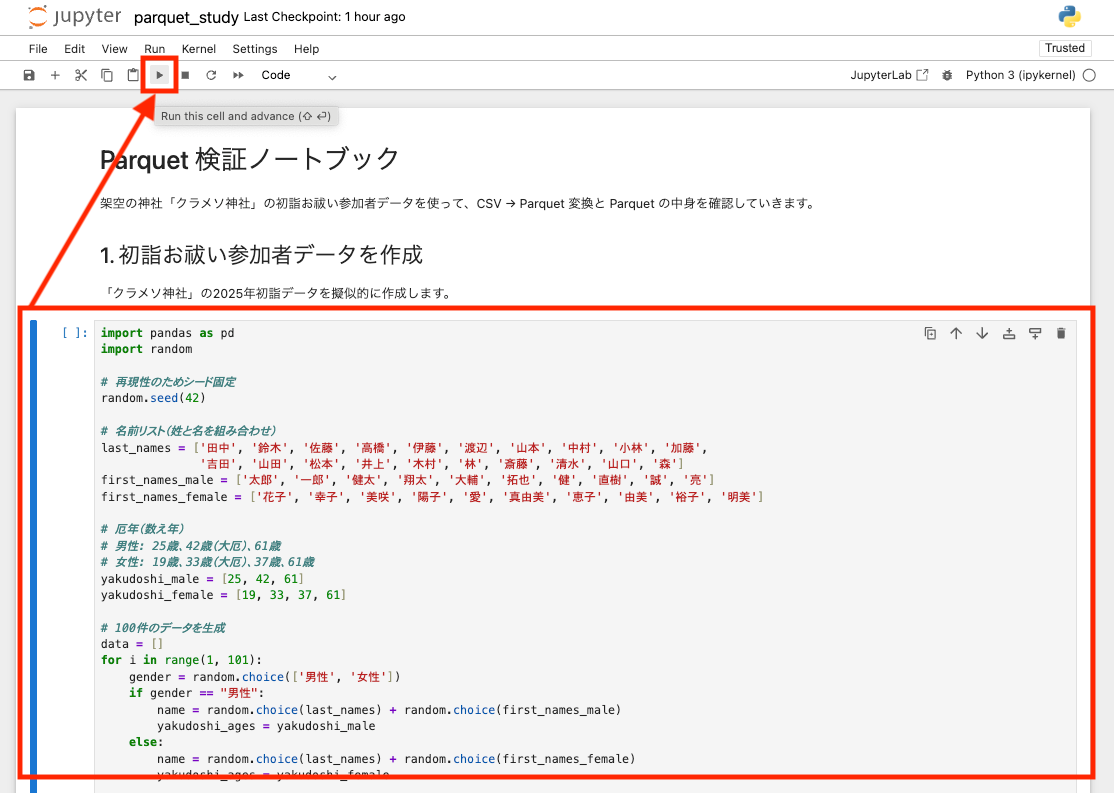Run the highlighted code cell

pos(159,74)
